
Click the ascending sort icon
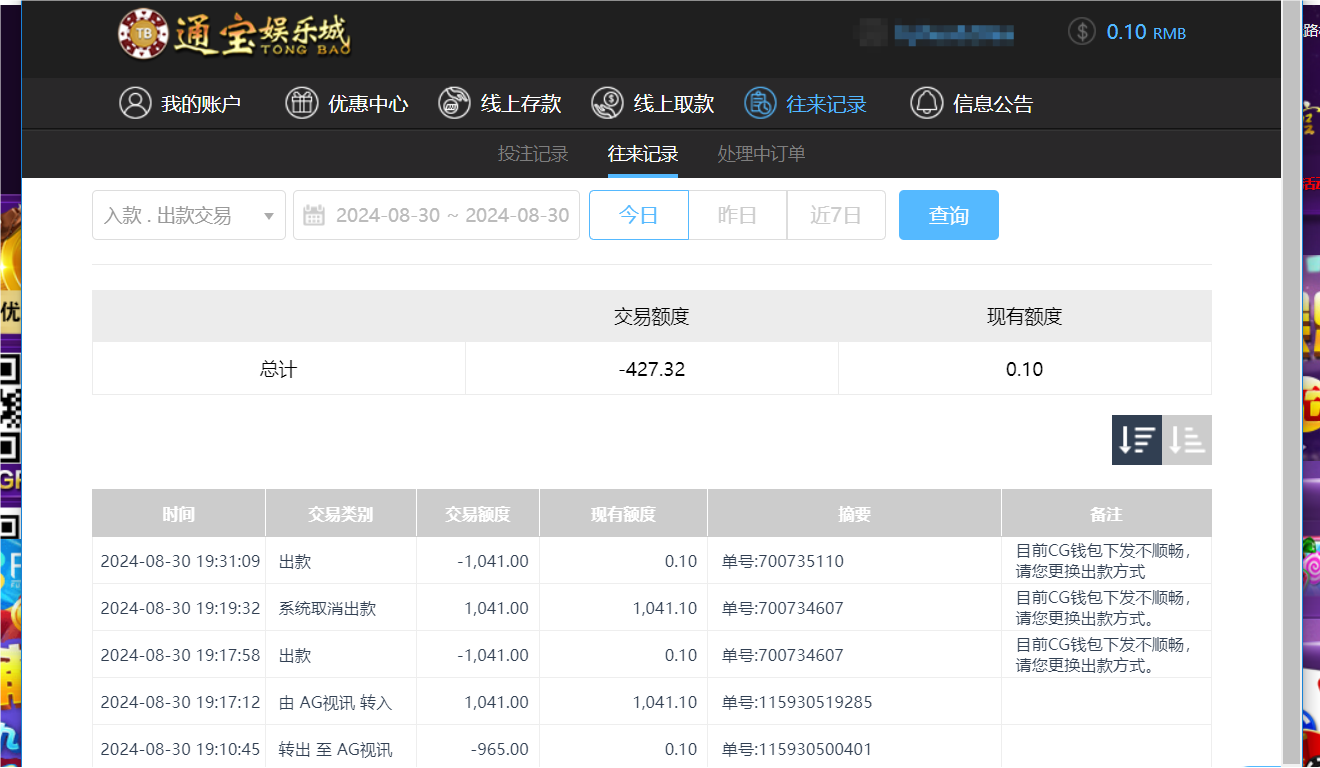point(1187,439)
